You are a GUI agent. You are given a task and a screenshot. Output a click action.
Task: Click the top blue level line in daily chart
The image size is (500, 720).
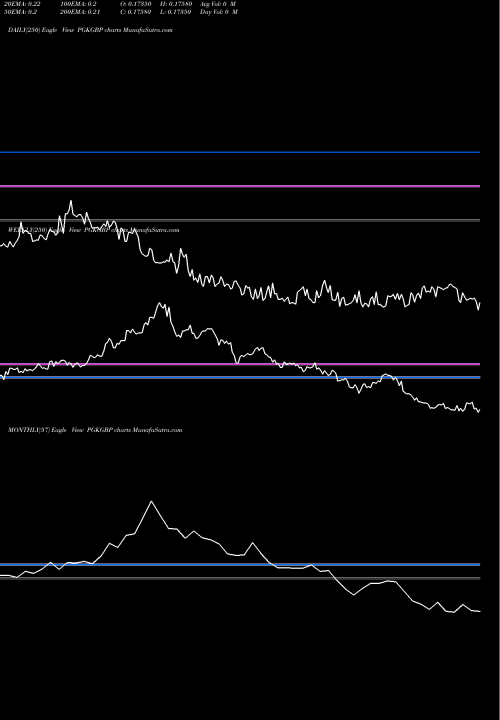pyautogui.click(x=240, y=152)
